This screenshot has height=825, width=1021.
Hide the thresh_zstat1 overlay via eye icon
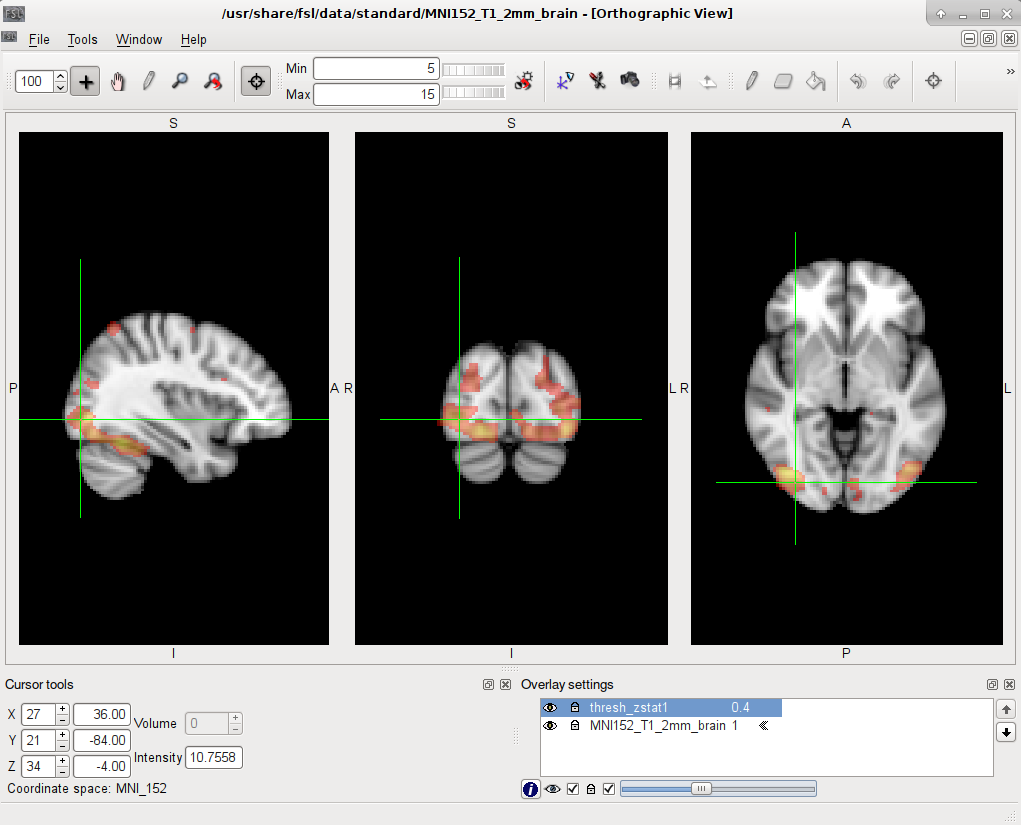point(550,708)
